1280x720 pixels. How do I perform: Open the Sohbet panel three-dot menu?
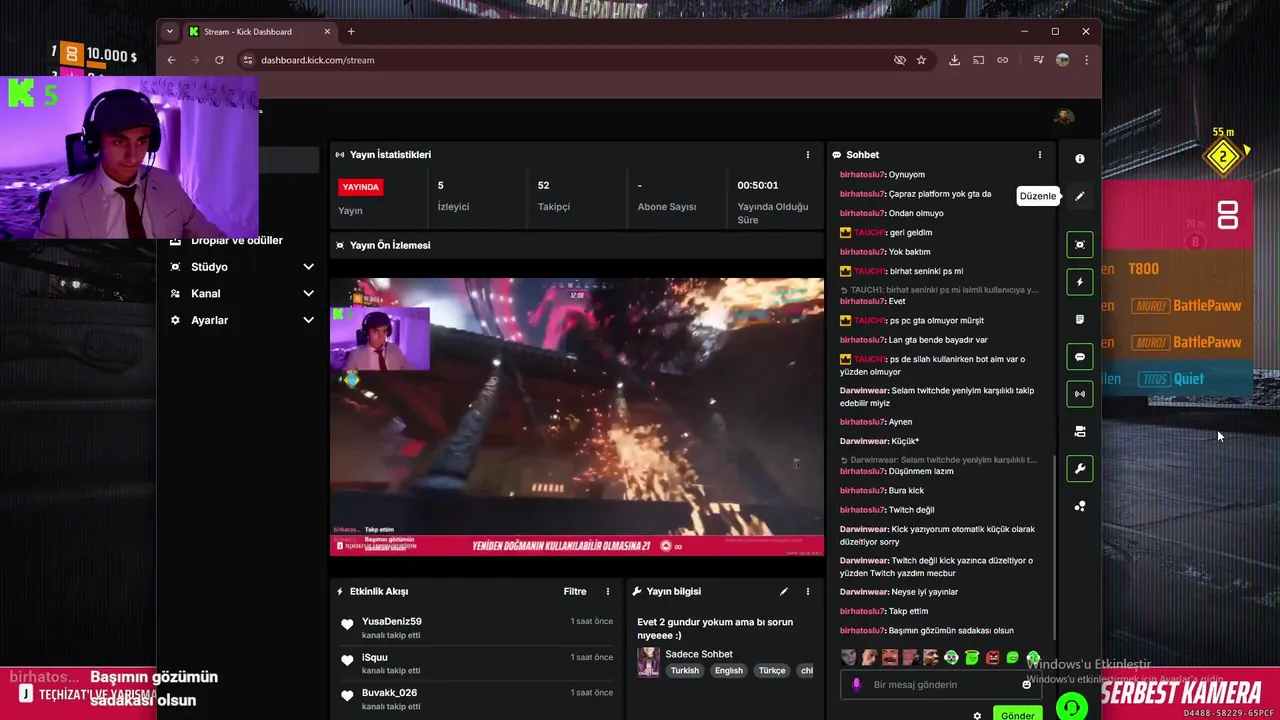[1039, 155]
